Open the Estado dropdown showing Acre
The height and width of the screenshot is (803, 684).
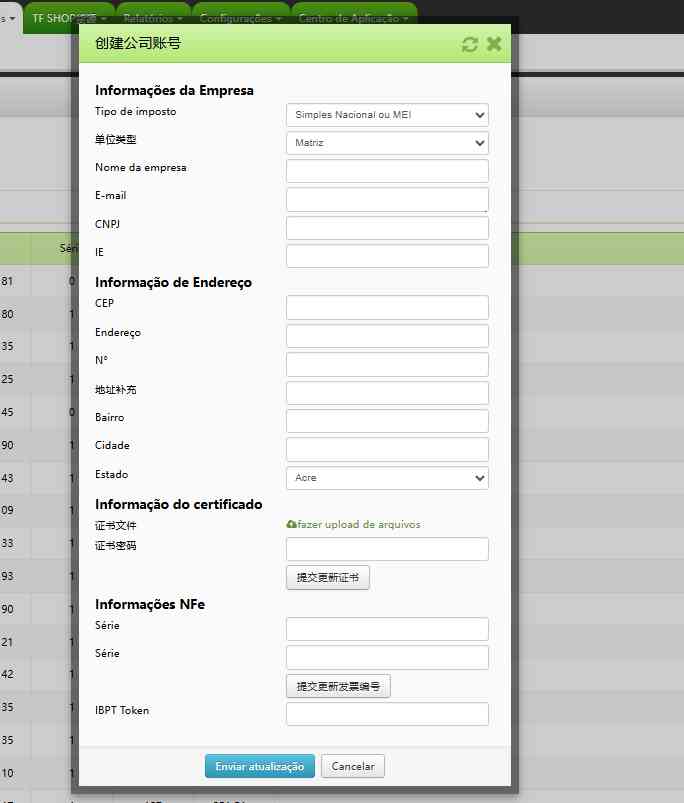(387, 478)
